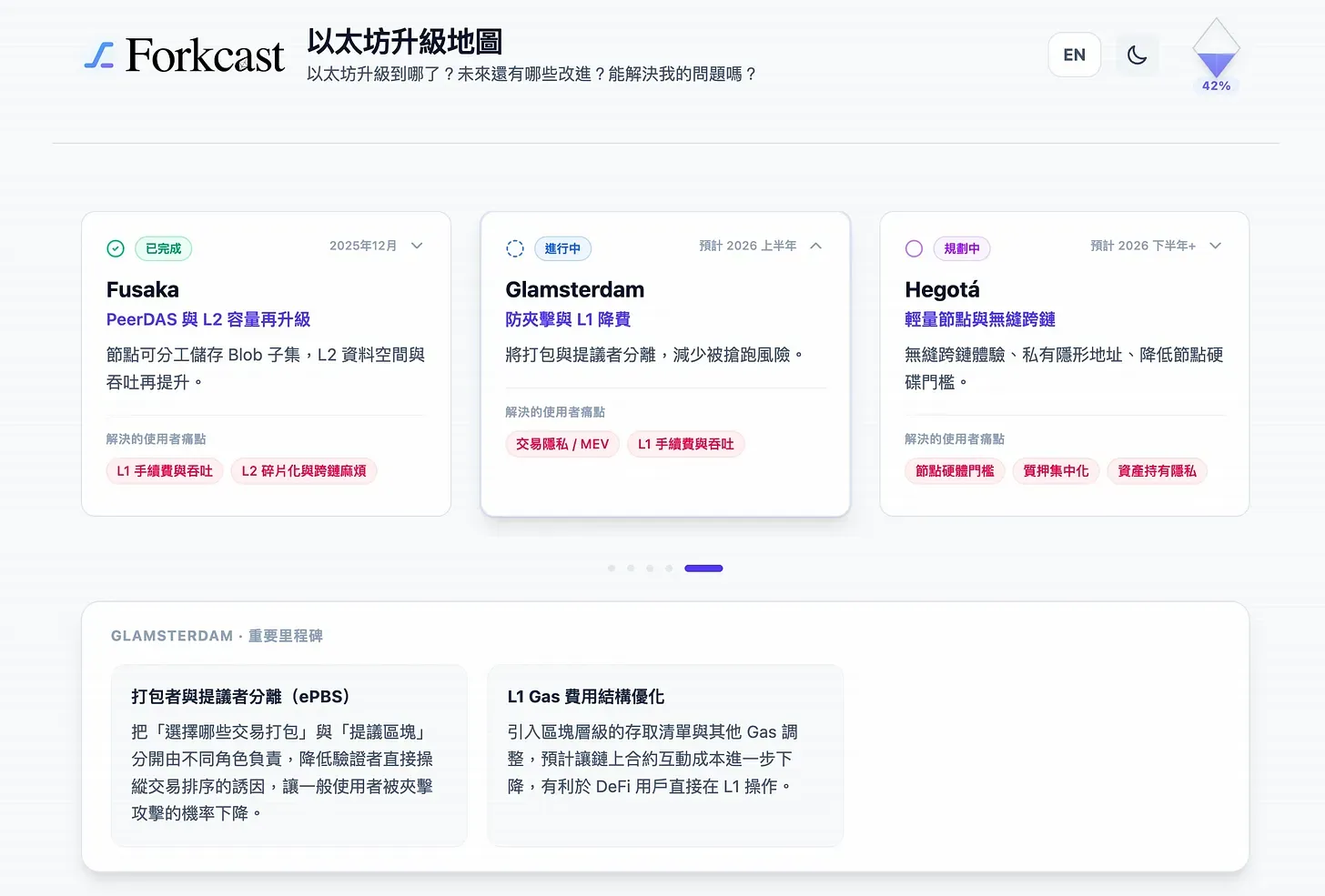Expand the Fusaka card chevron

[x=417, y=246]
